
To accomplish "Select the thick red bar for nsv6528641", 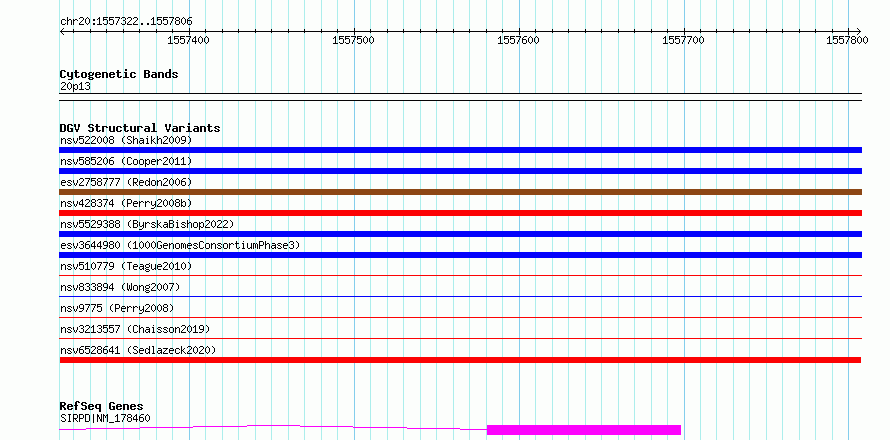I will 460,360.
